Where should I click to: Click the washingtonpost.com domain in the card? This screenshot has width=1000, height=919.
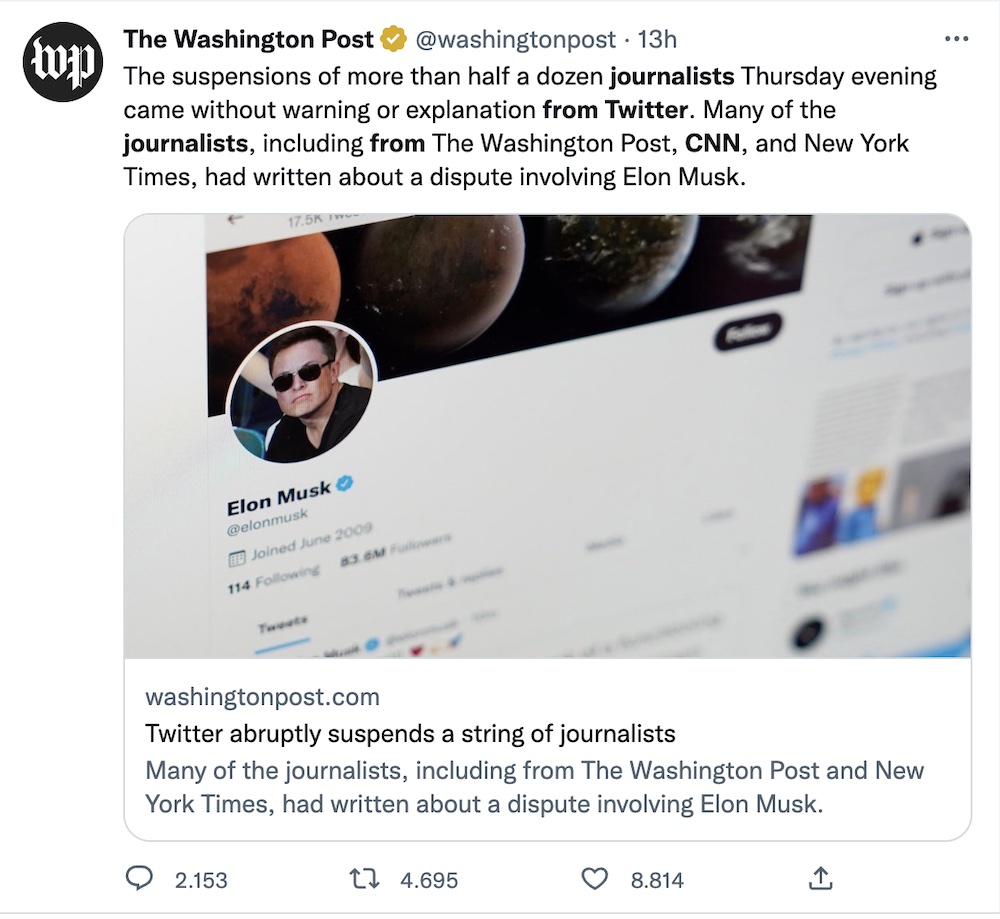pyautogui.click(x=262, y=696)
